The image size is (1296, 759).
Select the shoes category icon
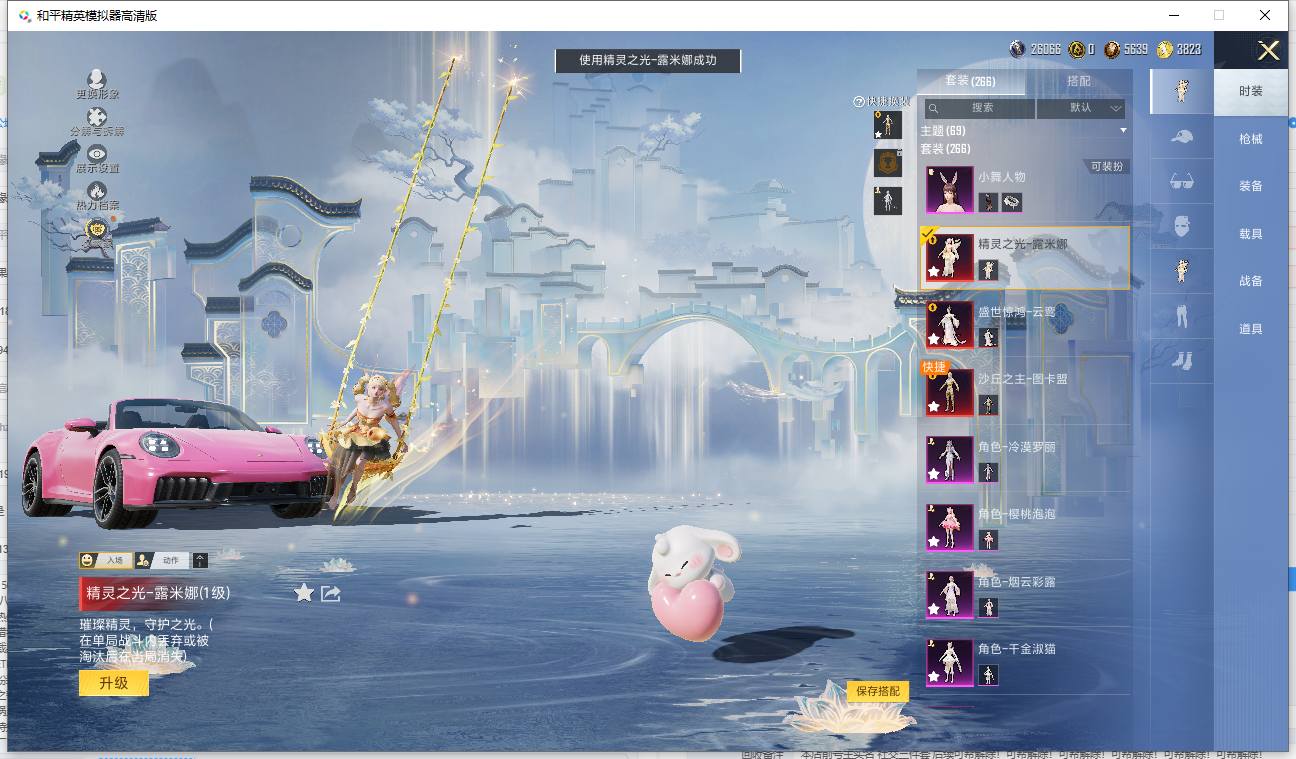pos(1181,360)
